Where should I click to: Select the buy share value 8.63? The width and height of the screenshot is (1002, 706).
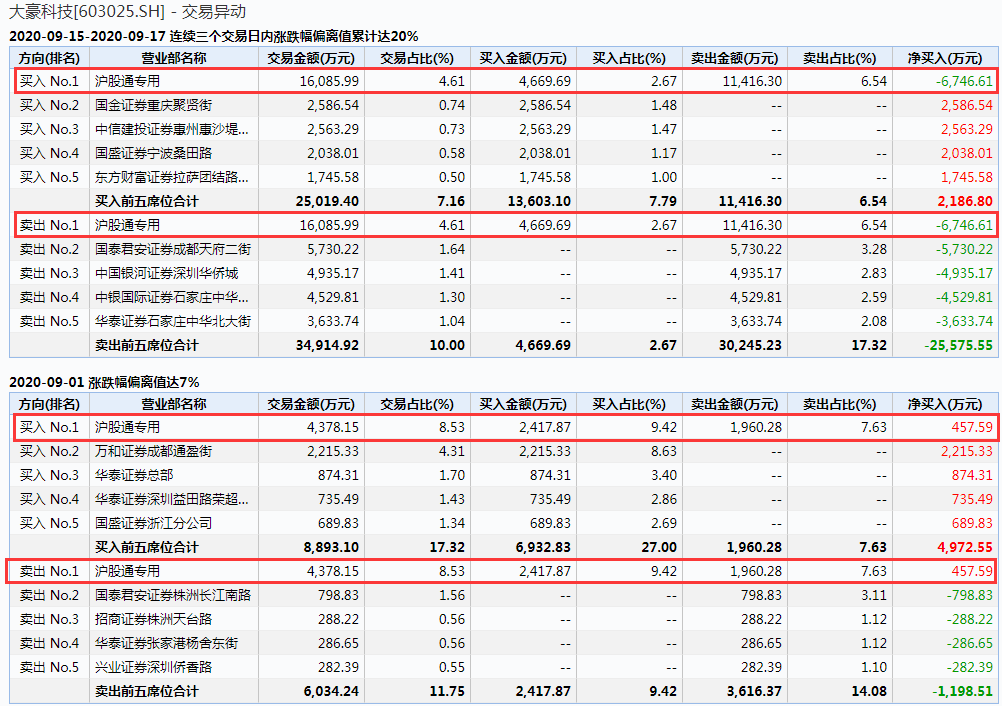pos(664,451)
